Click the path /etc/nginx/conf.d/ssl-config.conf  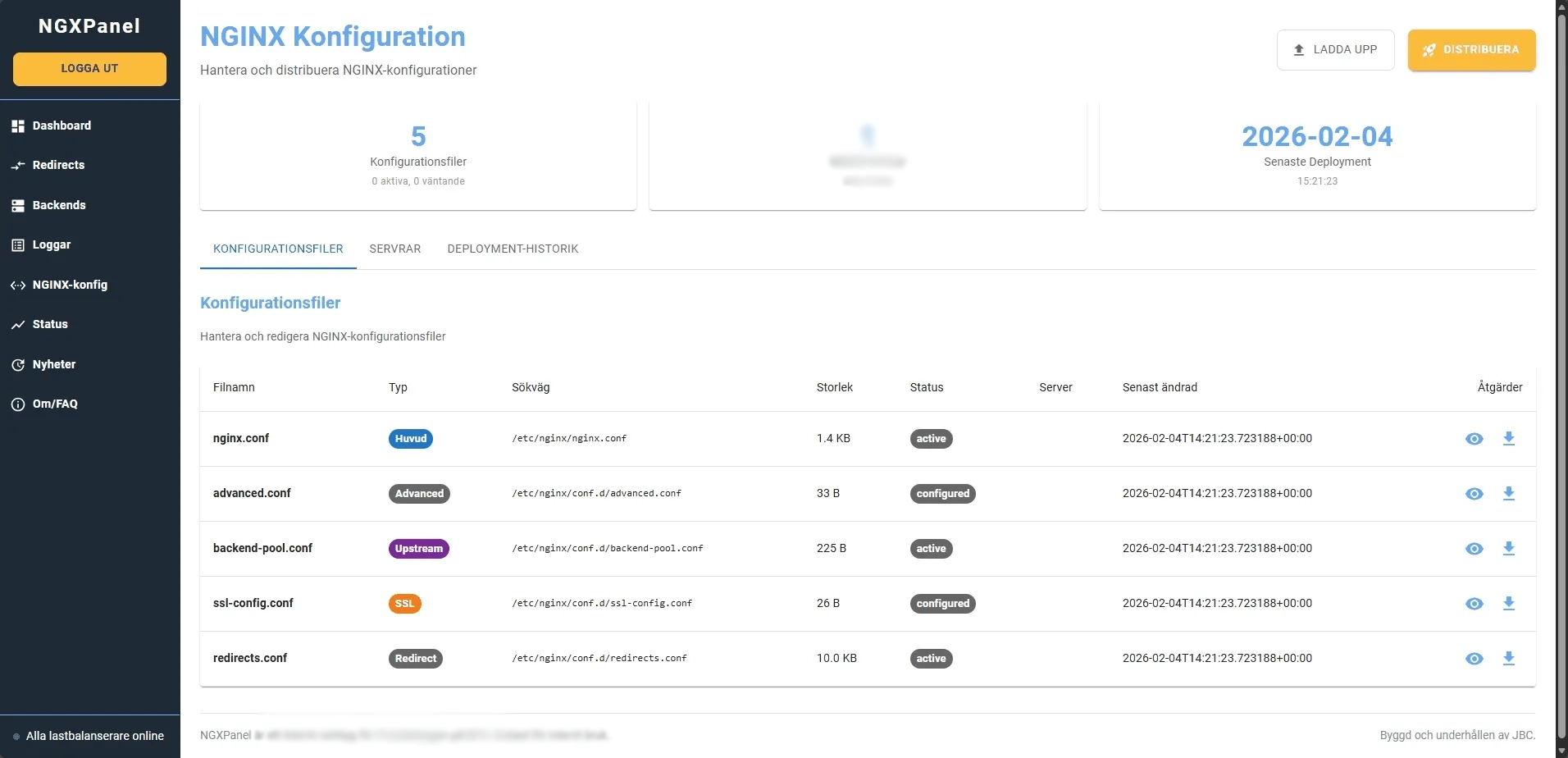coord(602,604)
